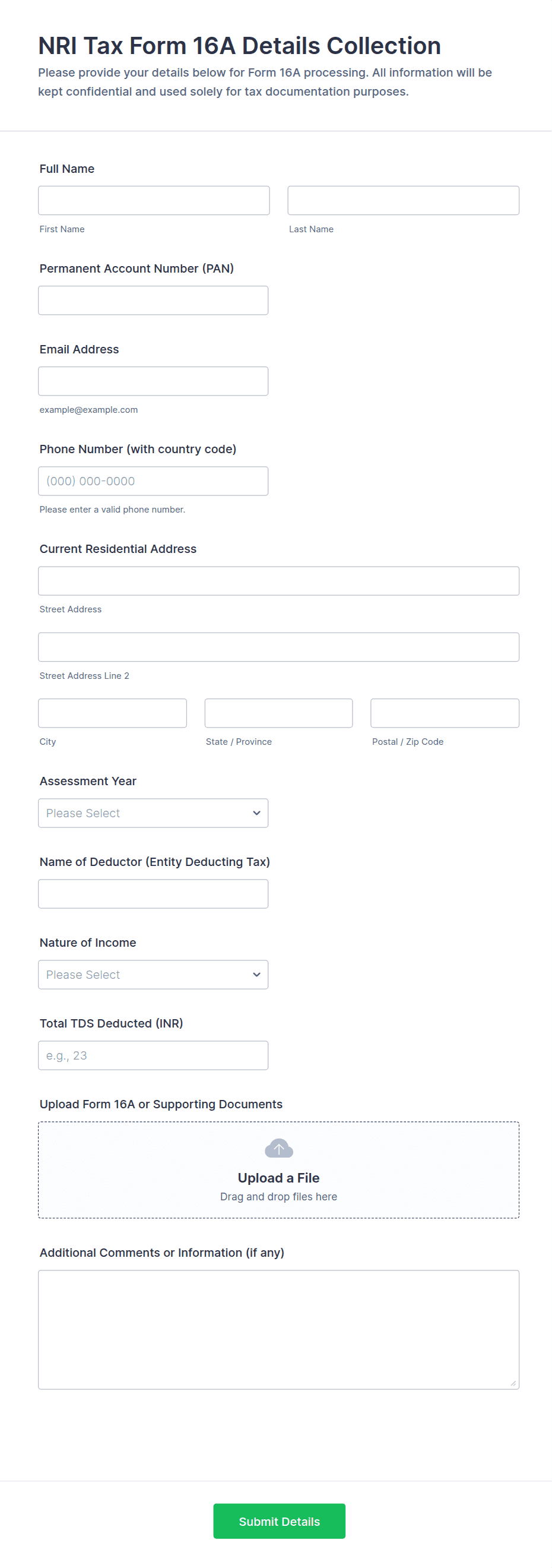Click the Postal / Zip Code field
Viewport: 552px width, 1568px height.
click(445, 713)
